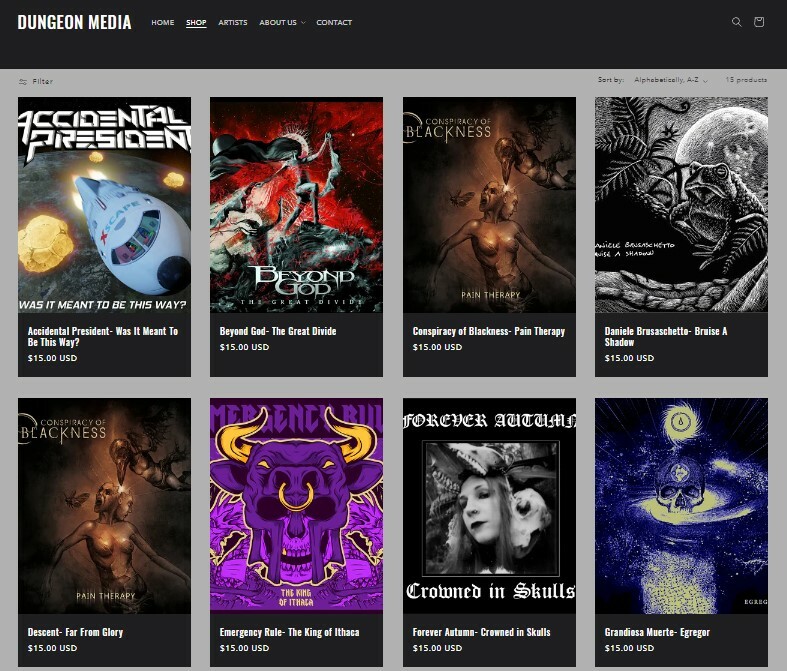Click the 'Sort by:' label
This screenshot has height=671, width=787.
[x=611, y=80]
